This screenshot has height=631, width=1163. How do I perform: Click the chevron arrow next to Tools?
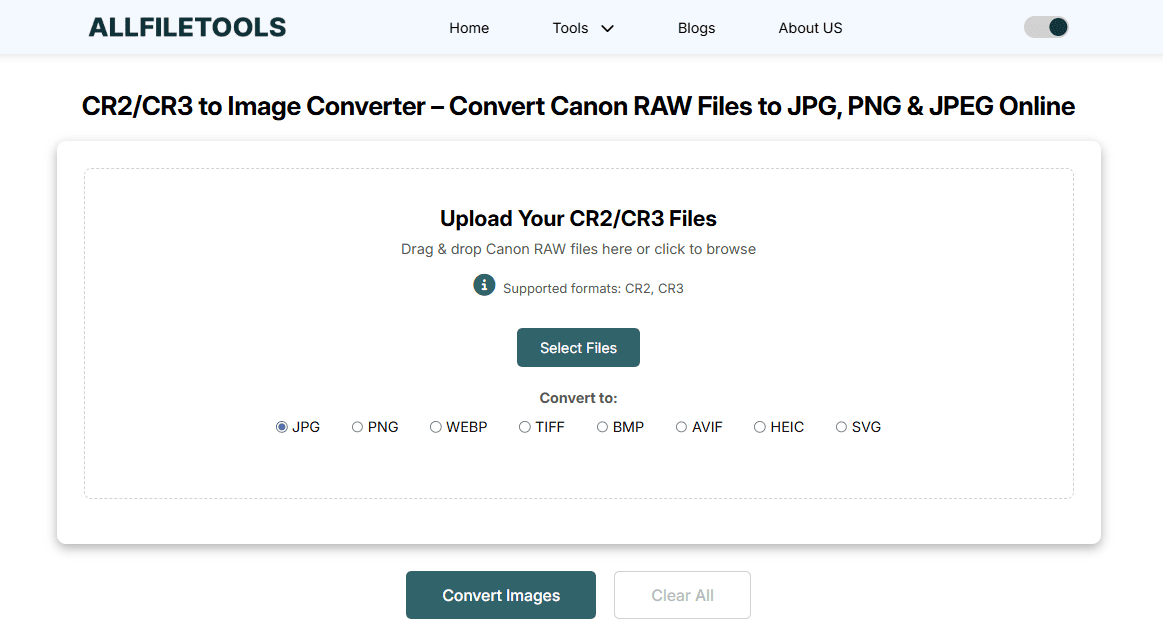click(x=607, y=28)
